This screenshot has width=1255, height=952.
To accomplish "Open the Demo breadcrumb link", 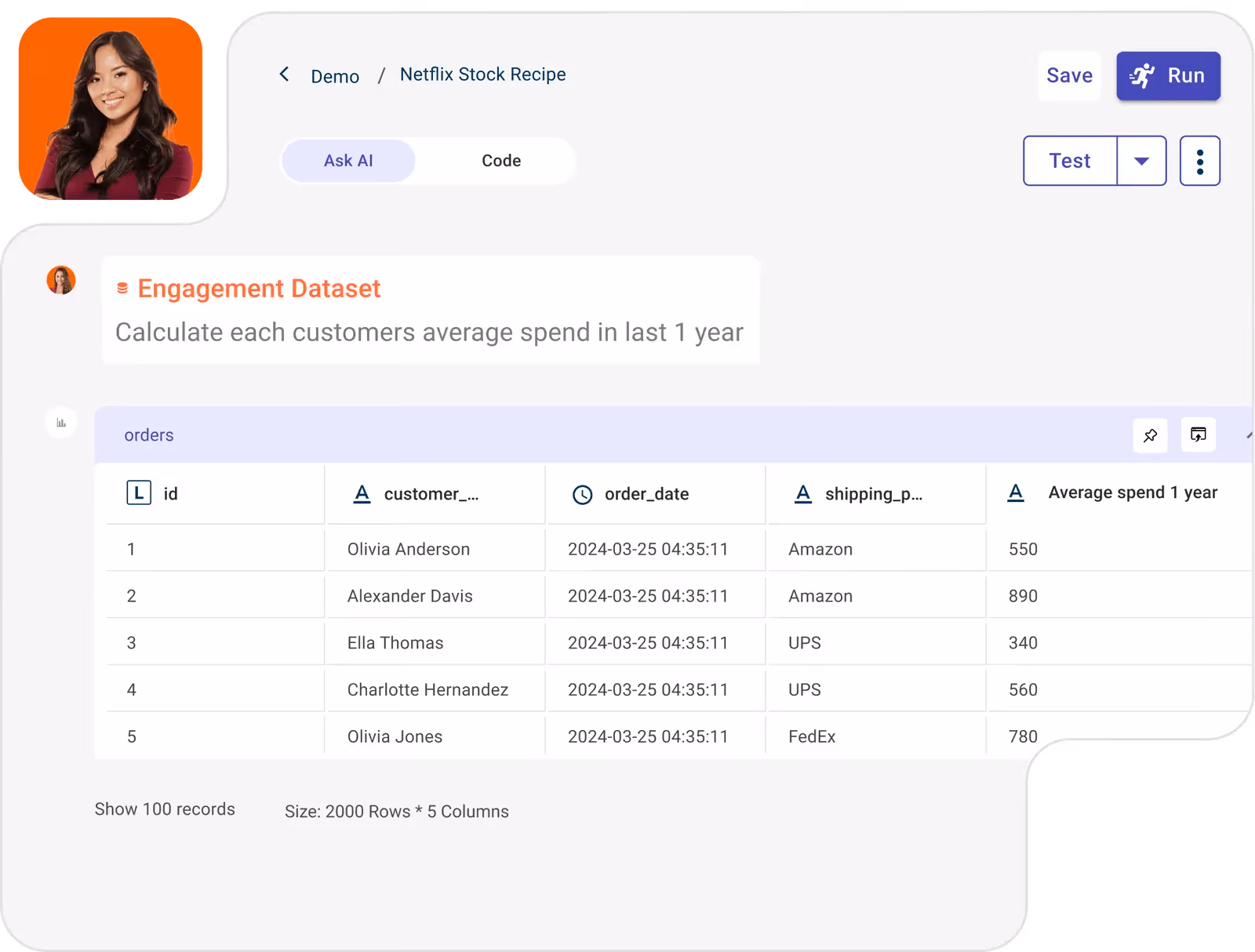I will click(x=335, y=76).
